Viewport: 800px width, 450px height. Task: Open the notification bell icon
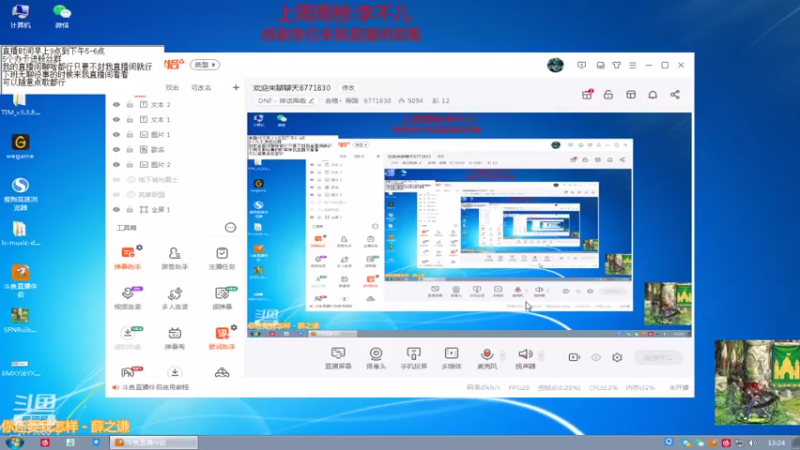pos(653,94)
